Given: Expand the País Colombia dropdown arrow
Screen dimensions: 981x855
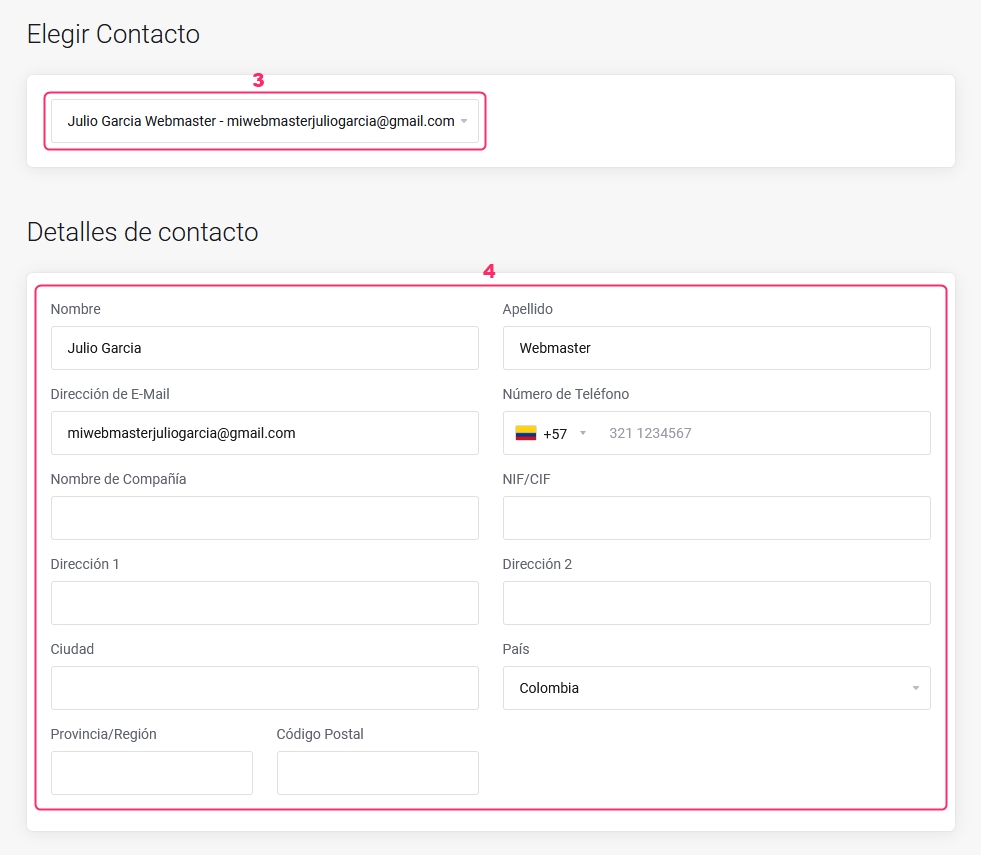Looking at the screenshot, I should [915, 688].
